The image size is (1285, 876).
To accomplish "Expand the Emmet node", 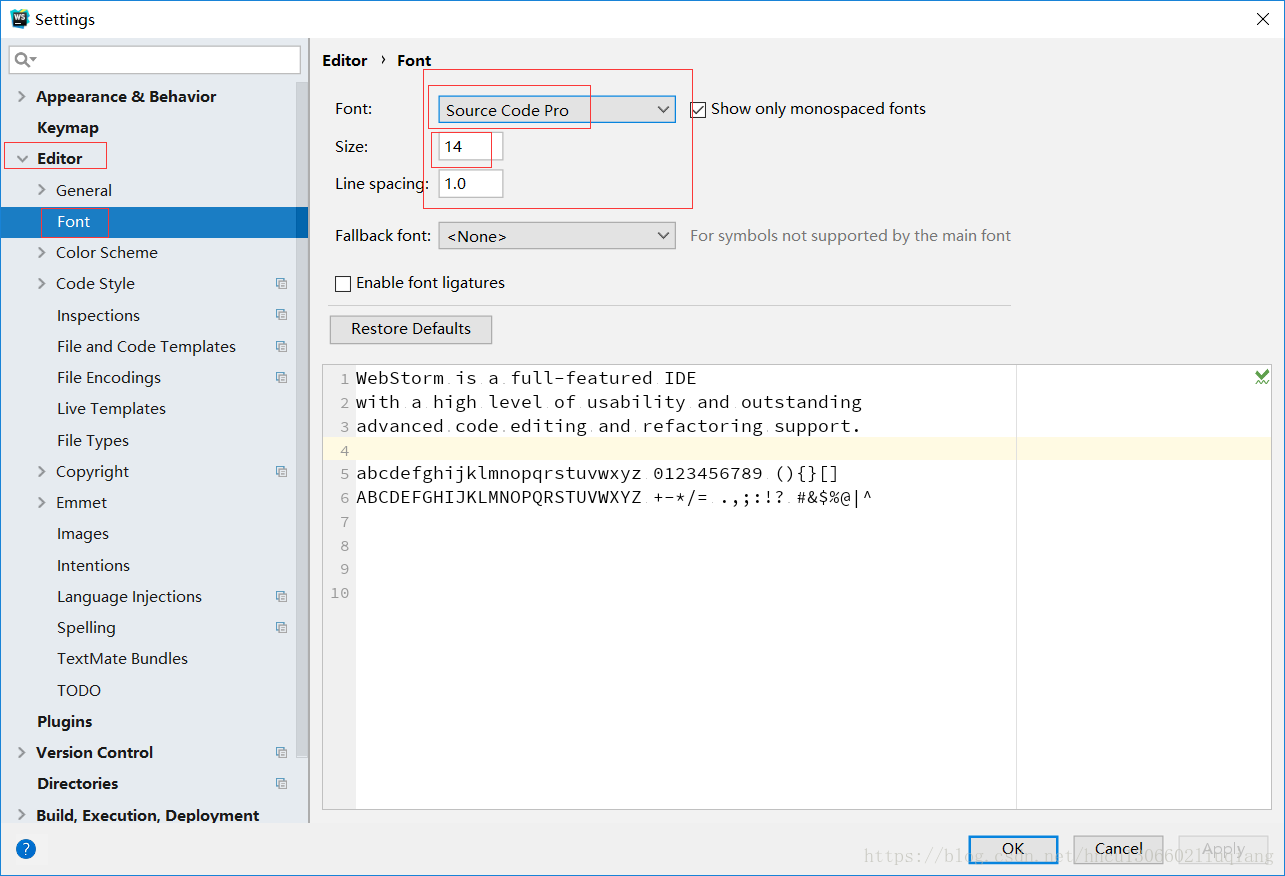I will coord(41,502).
